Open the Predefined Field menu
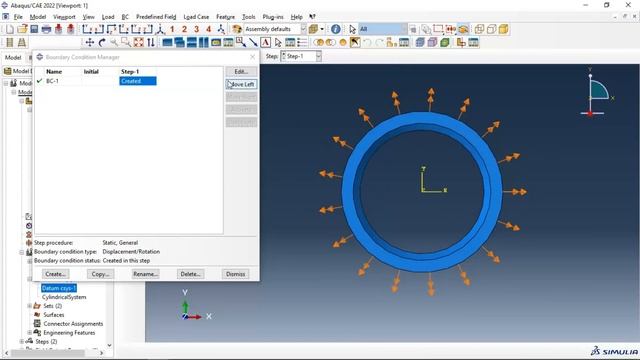640x360 pixels. (156, 17)
